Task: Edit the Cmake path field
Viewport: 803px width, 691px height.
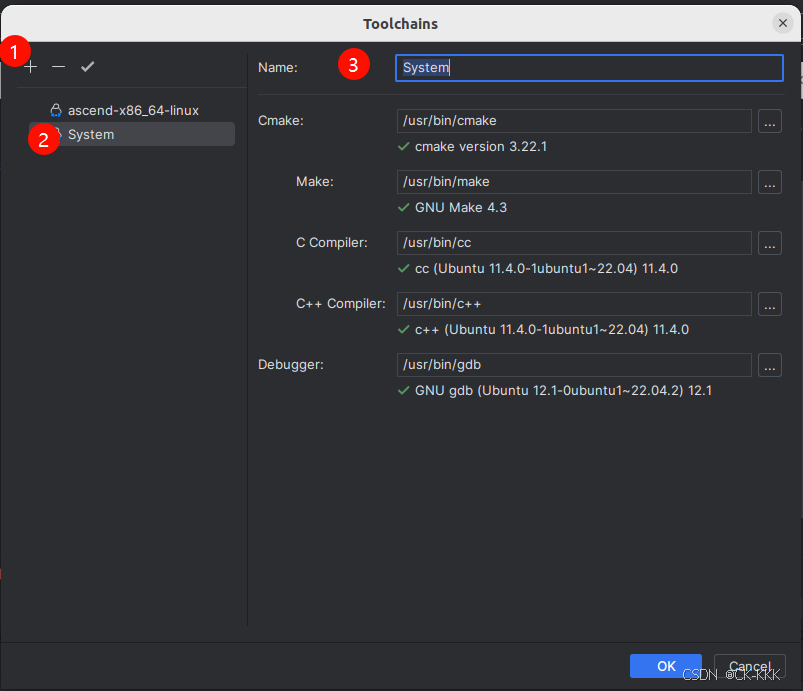Action: point(574,121)
